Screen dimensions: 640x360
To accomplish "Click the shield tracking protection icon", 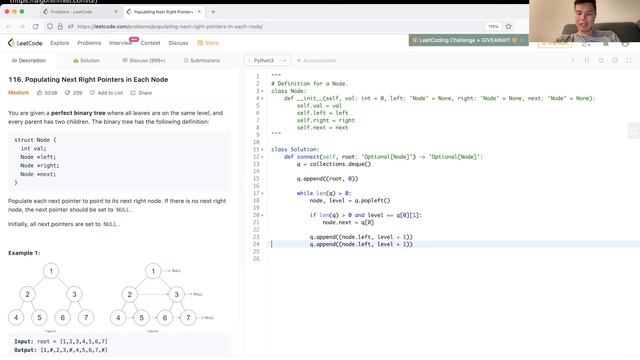I will click(50, 26).
